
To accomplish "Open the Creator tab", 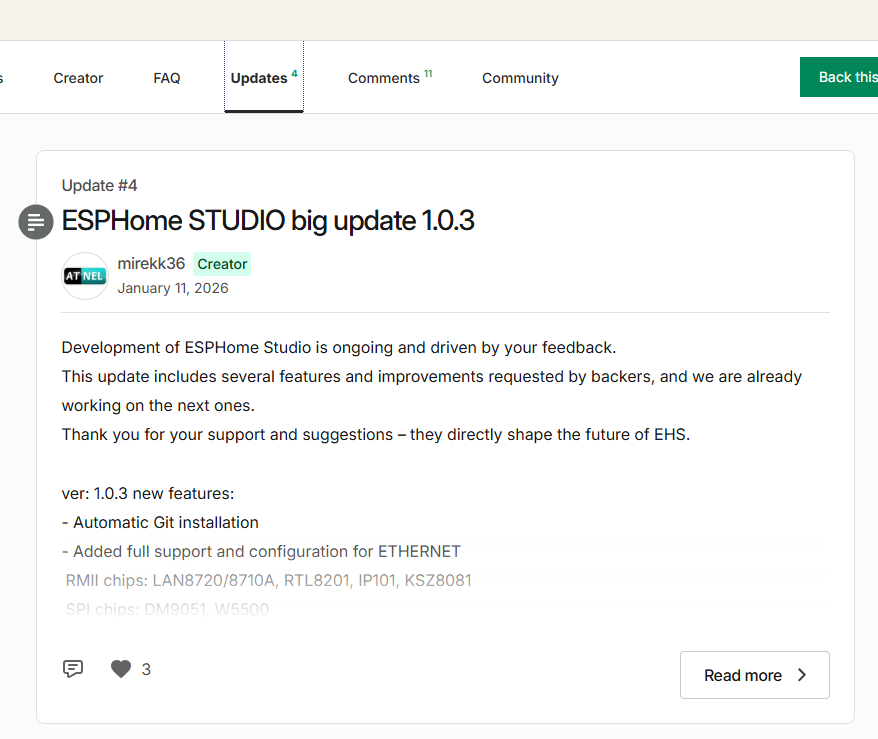I will (x=78, y=78).
